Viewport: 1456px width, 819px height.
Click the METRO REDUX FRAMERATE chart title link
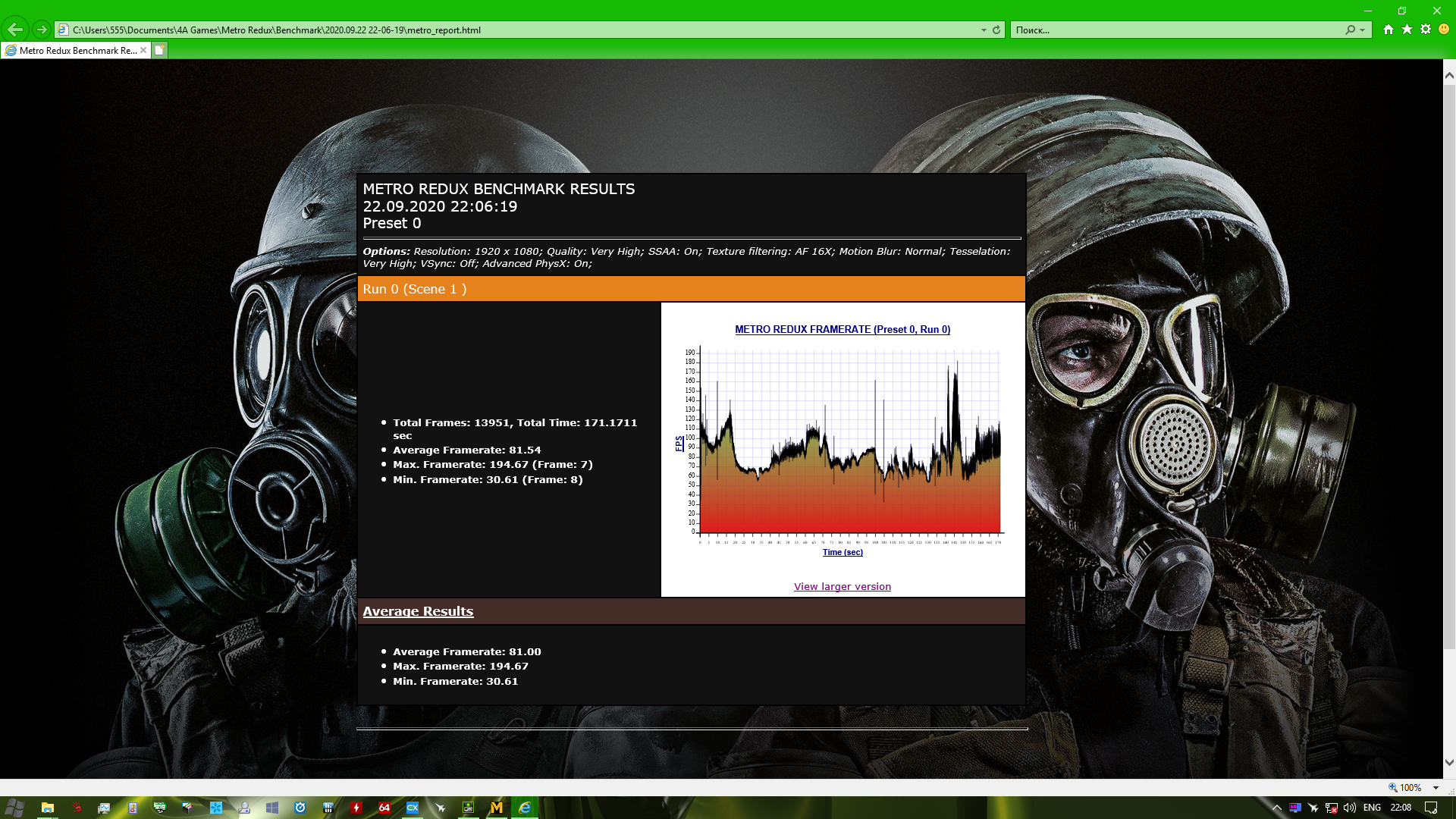842,329
